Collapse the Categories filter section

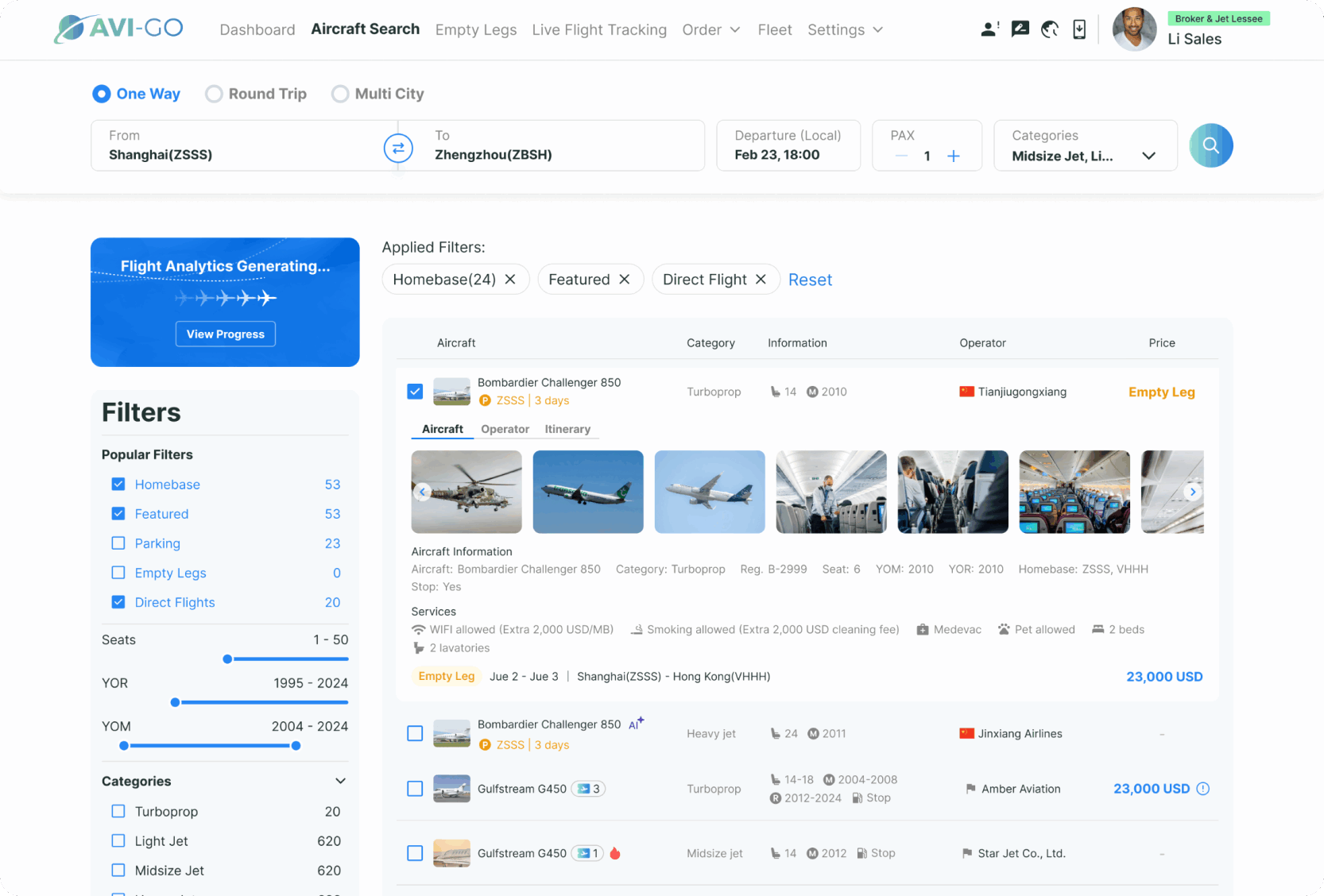(340, 781)
